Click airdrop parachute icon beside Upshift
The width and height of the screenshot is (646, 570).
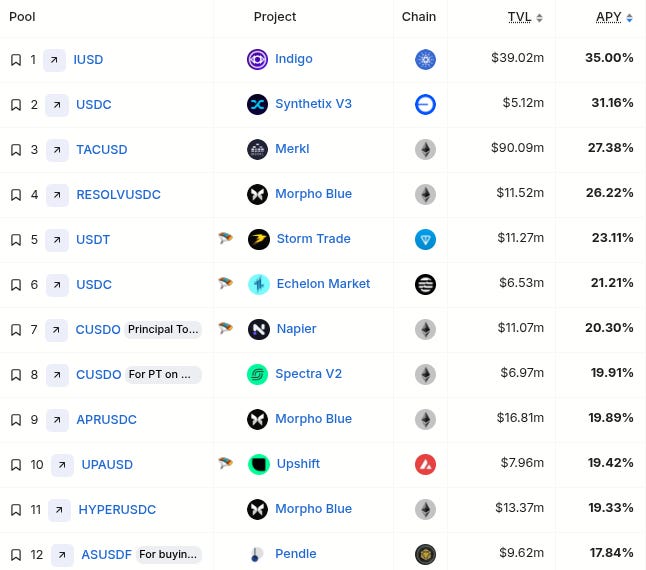point(225,463)
